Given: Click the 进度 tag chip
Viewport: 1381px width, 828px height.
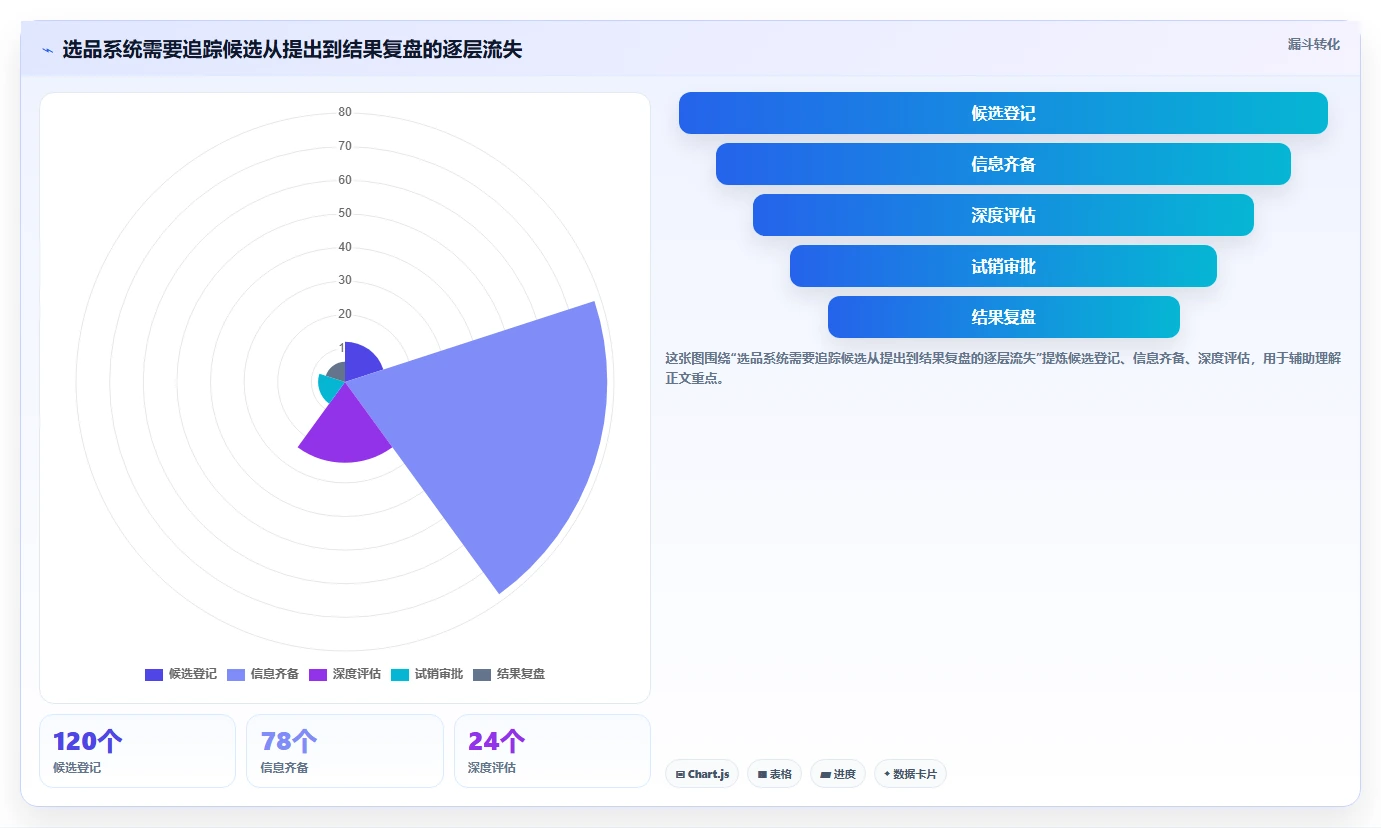Looking at the screenshot, I should tap(838, 774).
